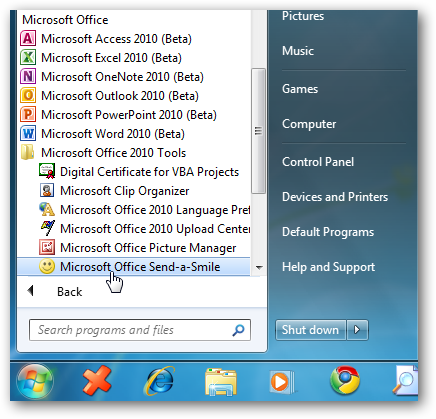The height and width of the screenshot is (419, 436).
Task: Launch Google Chrome from taskbar
Action: coord(345,380)
